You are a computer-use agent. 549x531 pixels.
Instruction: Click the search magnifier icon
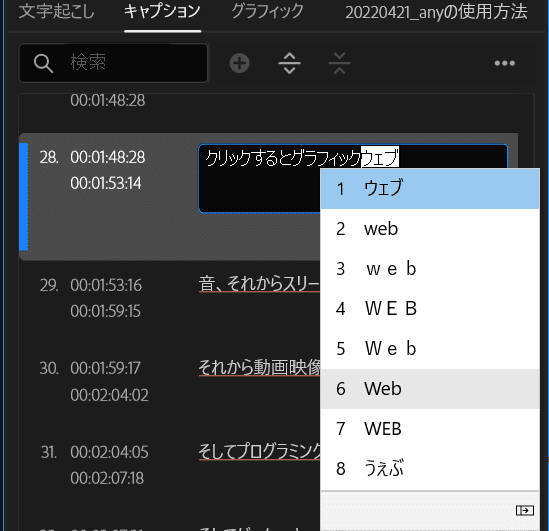point(43,63)
